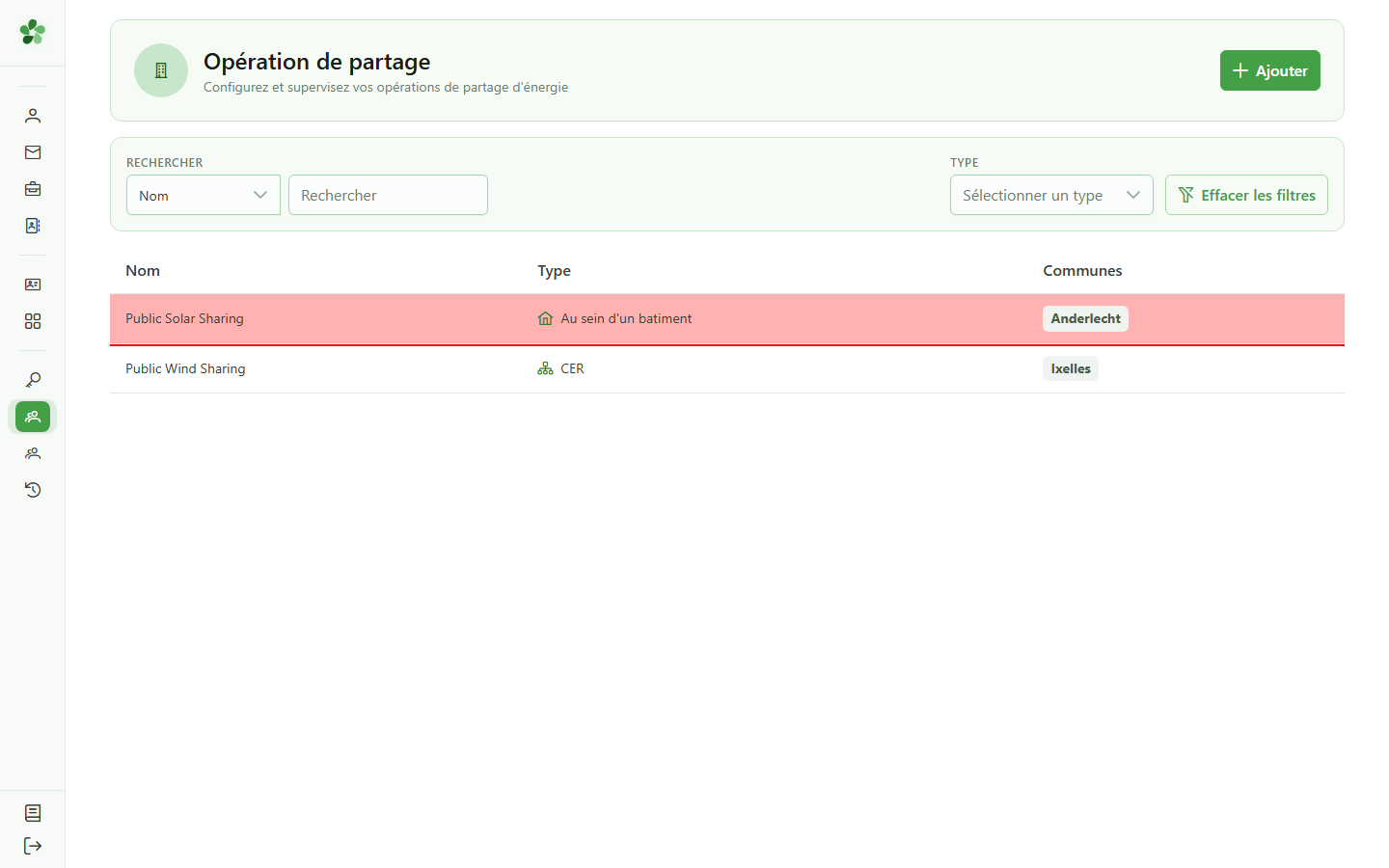
Task: Click the logout arrow icon
Action: [33, 846]
